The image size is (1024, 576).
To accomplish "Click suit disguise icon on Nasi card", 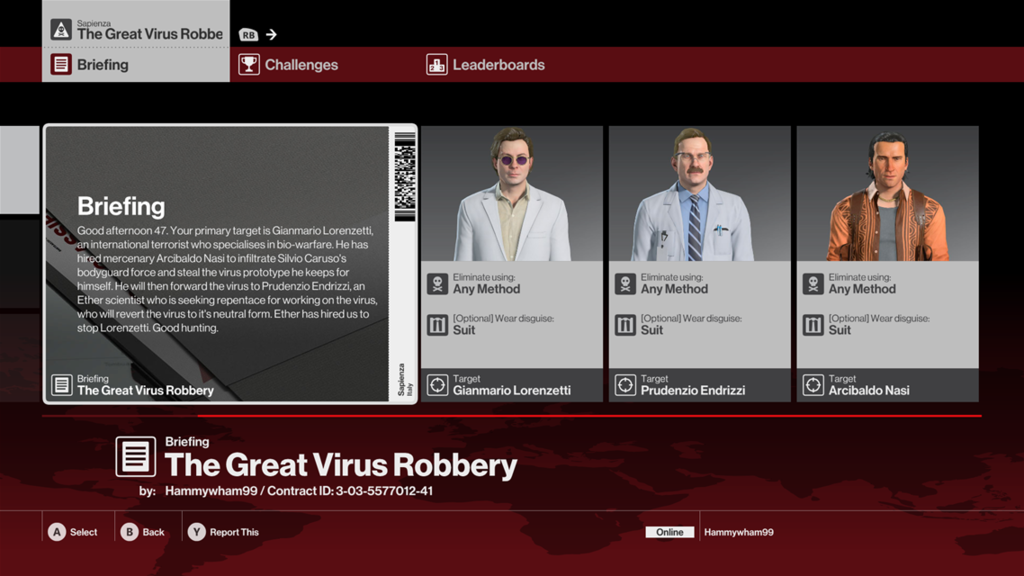I will (813, 325).
